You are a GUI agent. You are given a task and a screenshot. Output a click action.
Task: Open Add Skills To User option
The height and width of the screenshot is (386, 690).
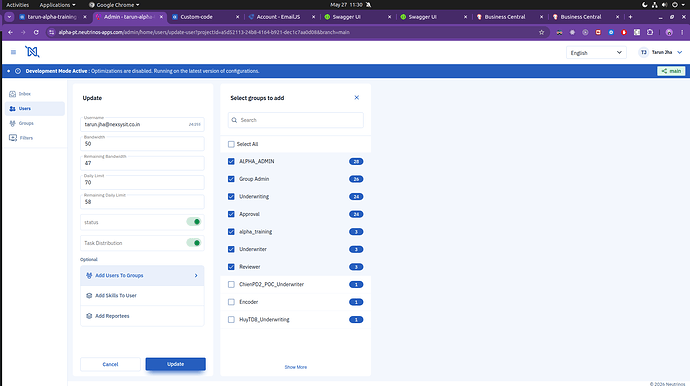142,296
